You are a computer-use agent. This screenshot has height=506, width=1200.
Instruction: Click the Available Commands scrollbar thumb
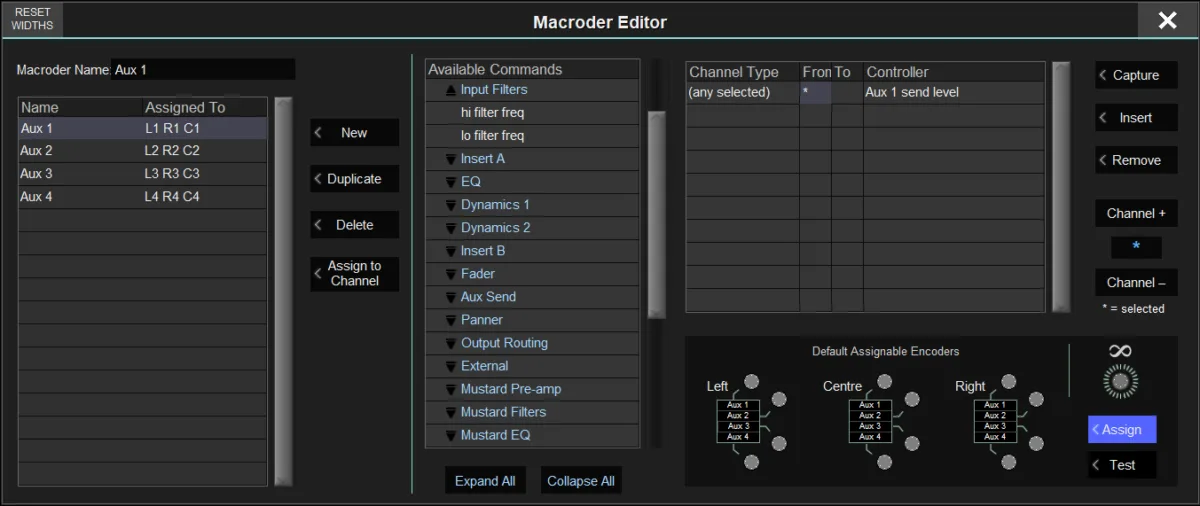pyautogui.click(x=657, y=214)
